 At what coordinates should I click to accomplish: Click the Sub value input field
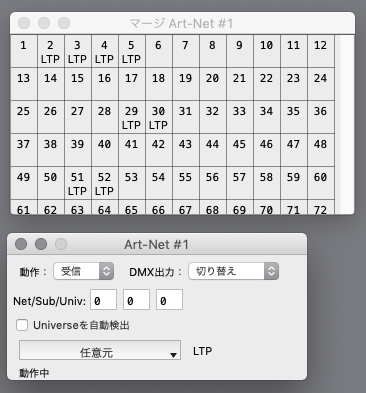click(136, 300)
